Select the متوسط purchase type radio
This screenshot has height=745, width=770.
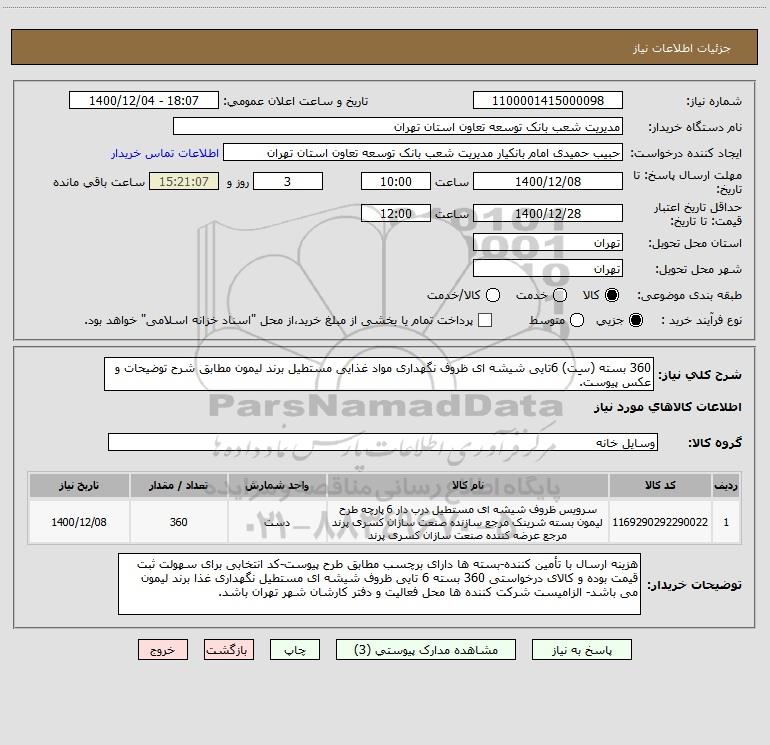(x=577, y=320)
